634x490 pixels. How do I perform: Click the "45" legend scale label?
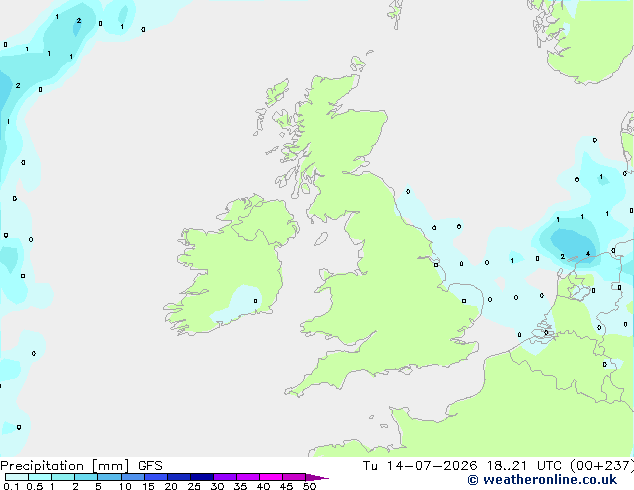tap(286, 486)
